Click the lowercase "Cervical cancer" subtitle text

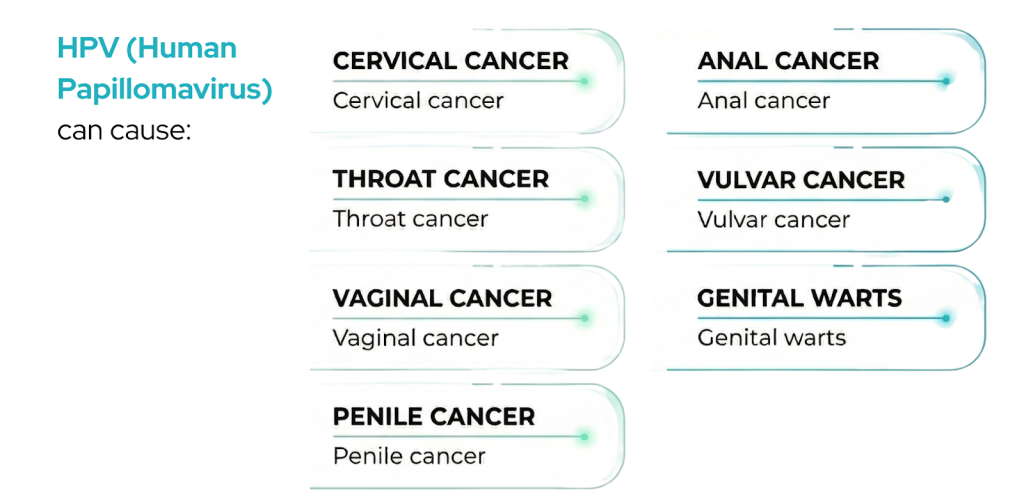click(418, 101)
